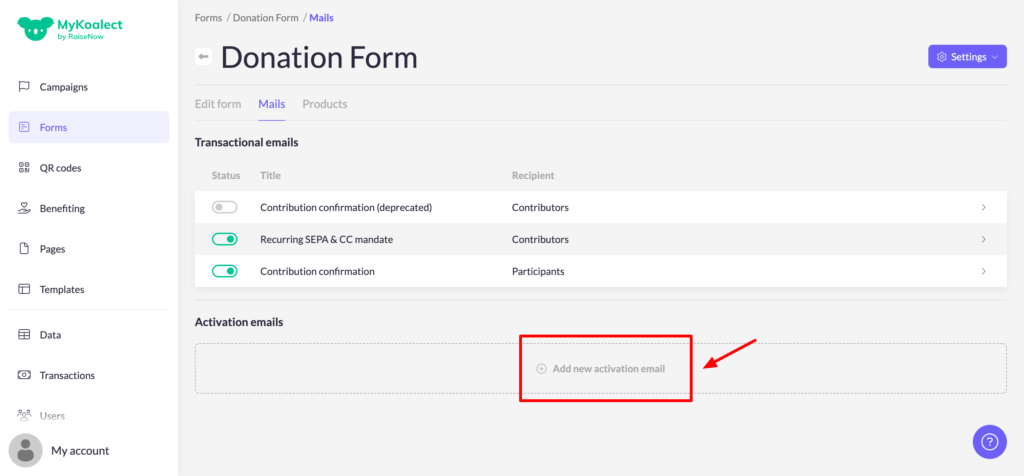Toggle off Recurring SEPA & CC mandate email
This screenshot has width=1024, height=476.
point(225,239)
